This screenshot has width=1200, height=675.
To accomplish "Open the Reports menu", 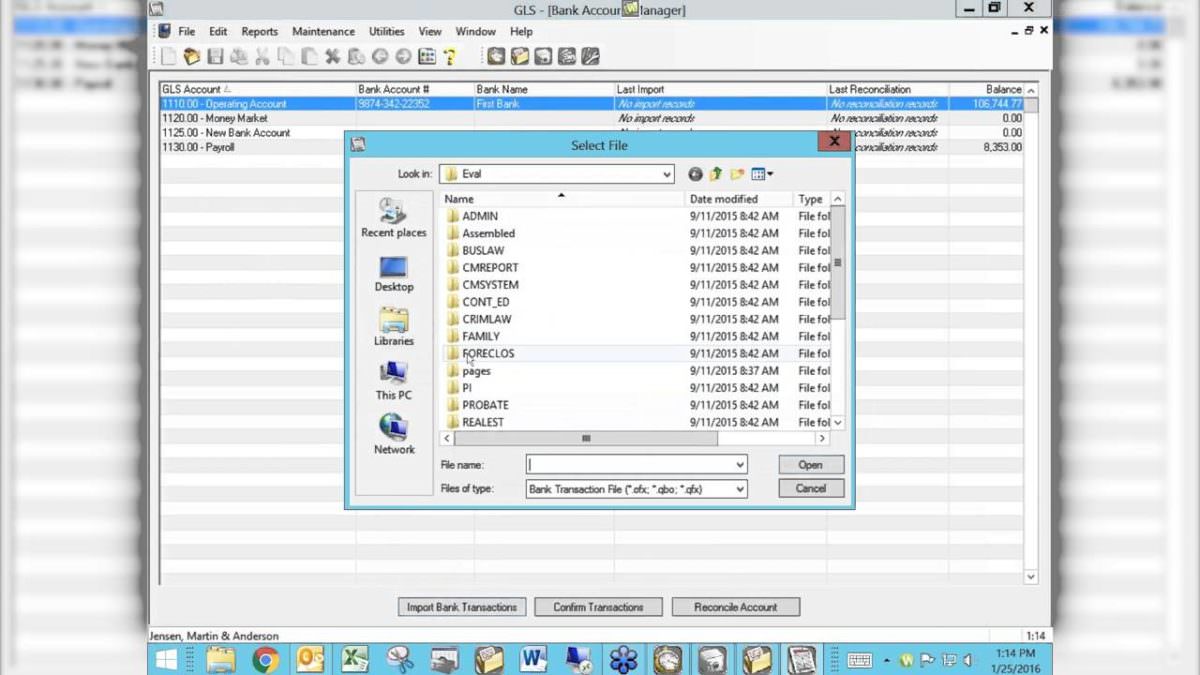I will 259,31.
